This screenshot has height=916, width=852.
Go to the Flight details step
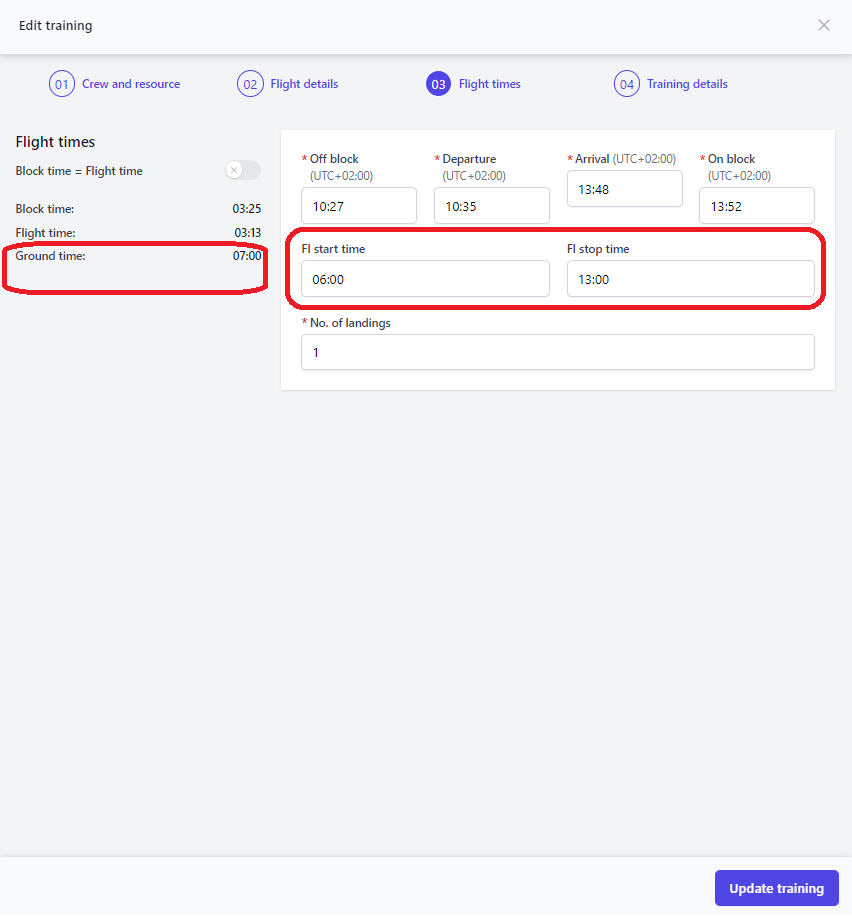[304, 84]
